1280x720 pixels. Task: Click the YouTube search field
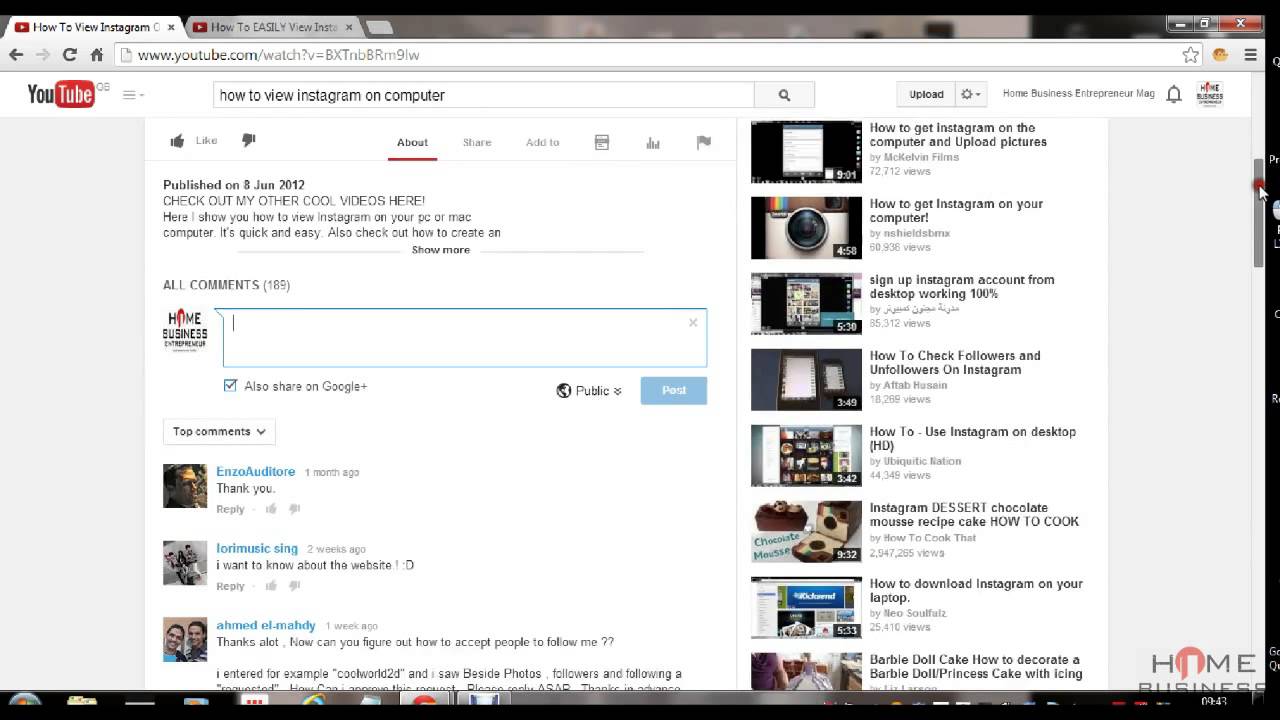point(484,95)
